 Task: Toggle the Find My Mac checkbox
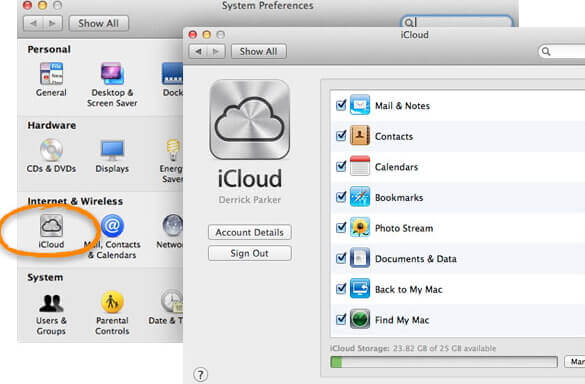(341, 319)
